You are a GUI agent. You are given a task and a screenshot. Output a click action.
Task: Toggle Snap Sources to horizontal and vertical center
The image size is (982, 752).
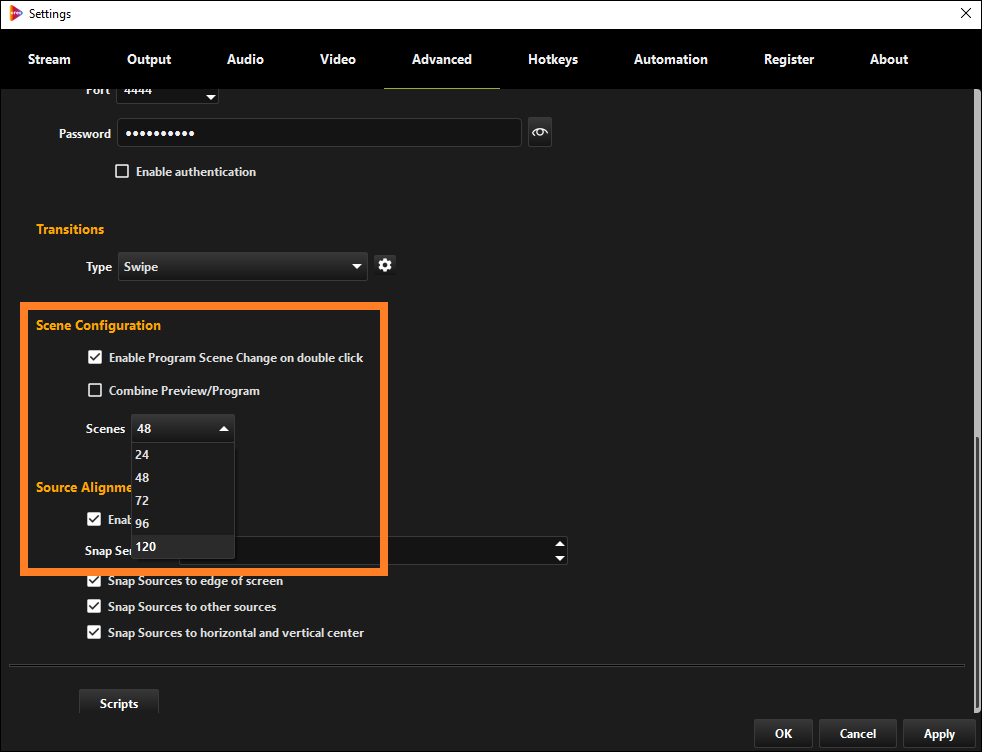click(x=94, y=632)
